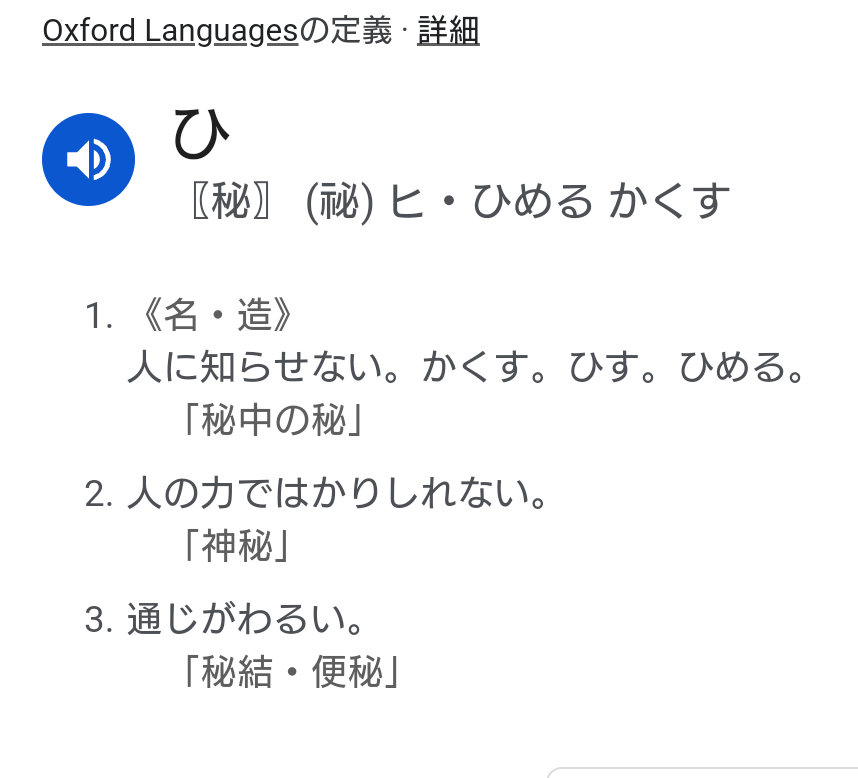Image resolution: width=858 pixels, height=778 pixels.
Task: Click list number 3. of the definitions
Action: (99, 620)
